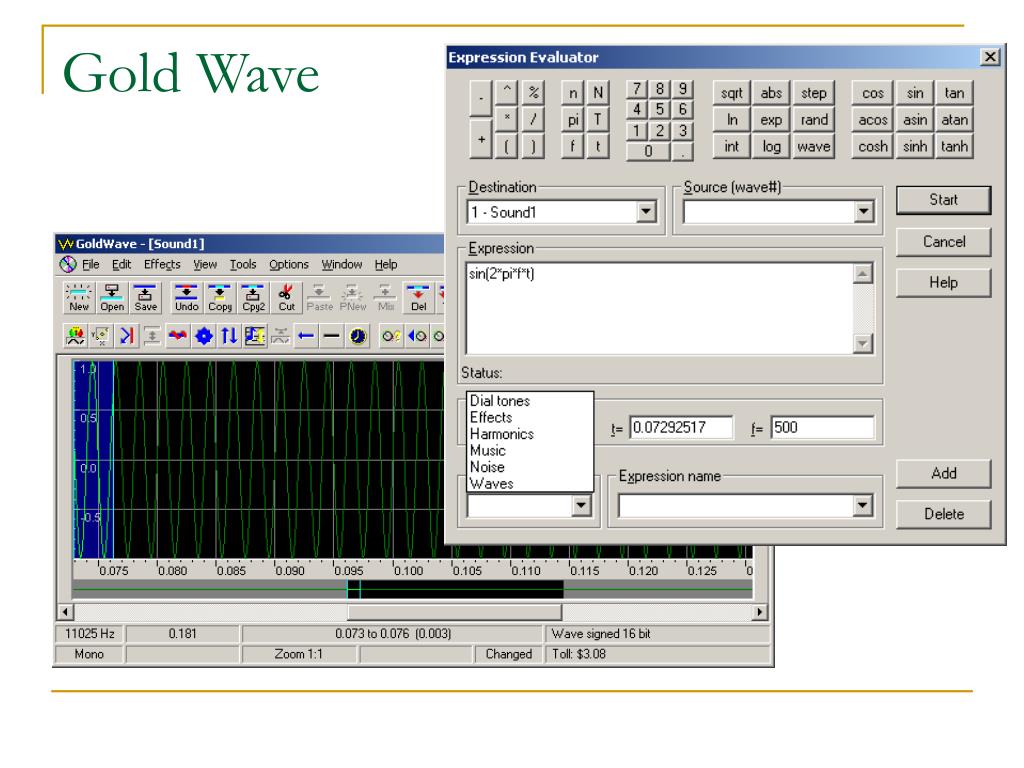This screenshot has height=768, width=1024.
Task: Open the Options menu
Action: tap(289, 264)
